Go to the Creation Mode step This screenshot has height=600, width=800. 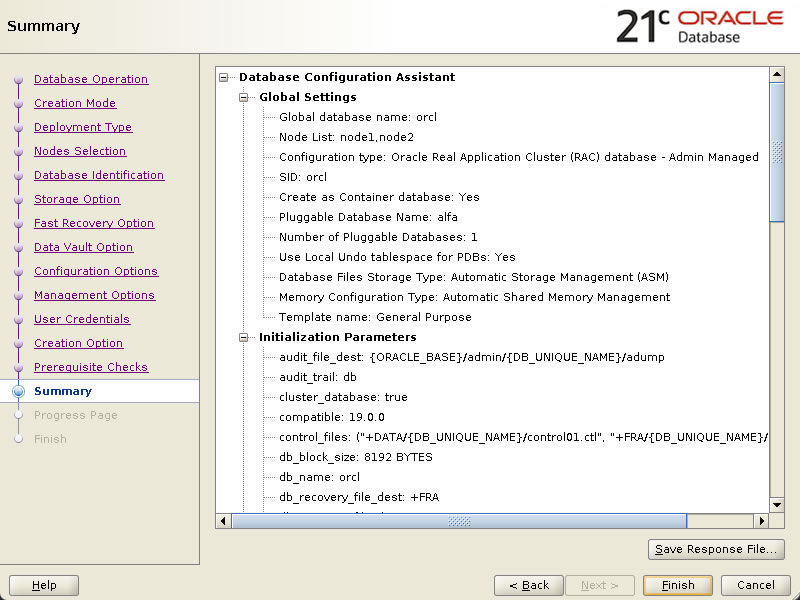tap(75, 103)
